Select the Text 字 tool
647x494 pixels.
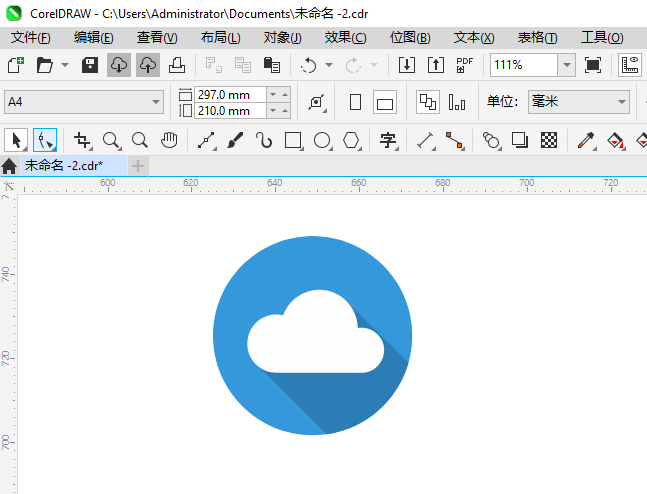tap(388, 140)
